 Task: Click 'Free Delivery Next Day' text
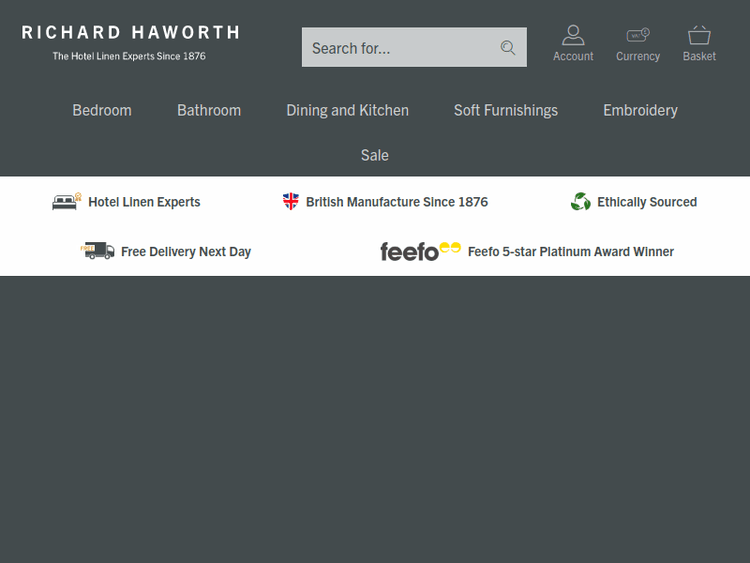(x=186, y=252)
